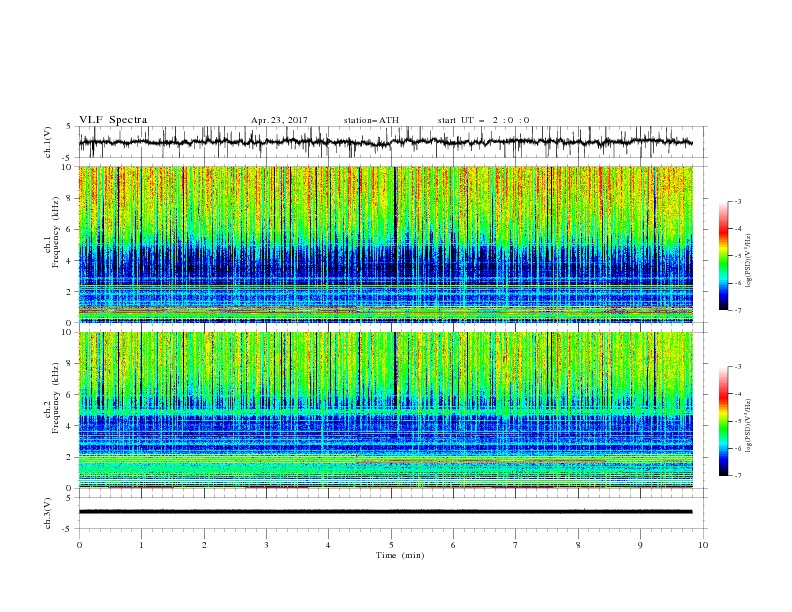Click the time axis tick label "2"
Image resolution: width=792 pixels, height=612 pixels.
(204, 545)
